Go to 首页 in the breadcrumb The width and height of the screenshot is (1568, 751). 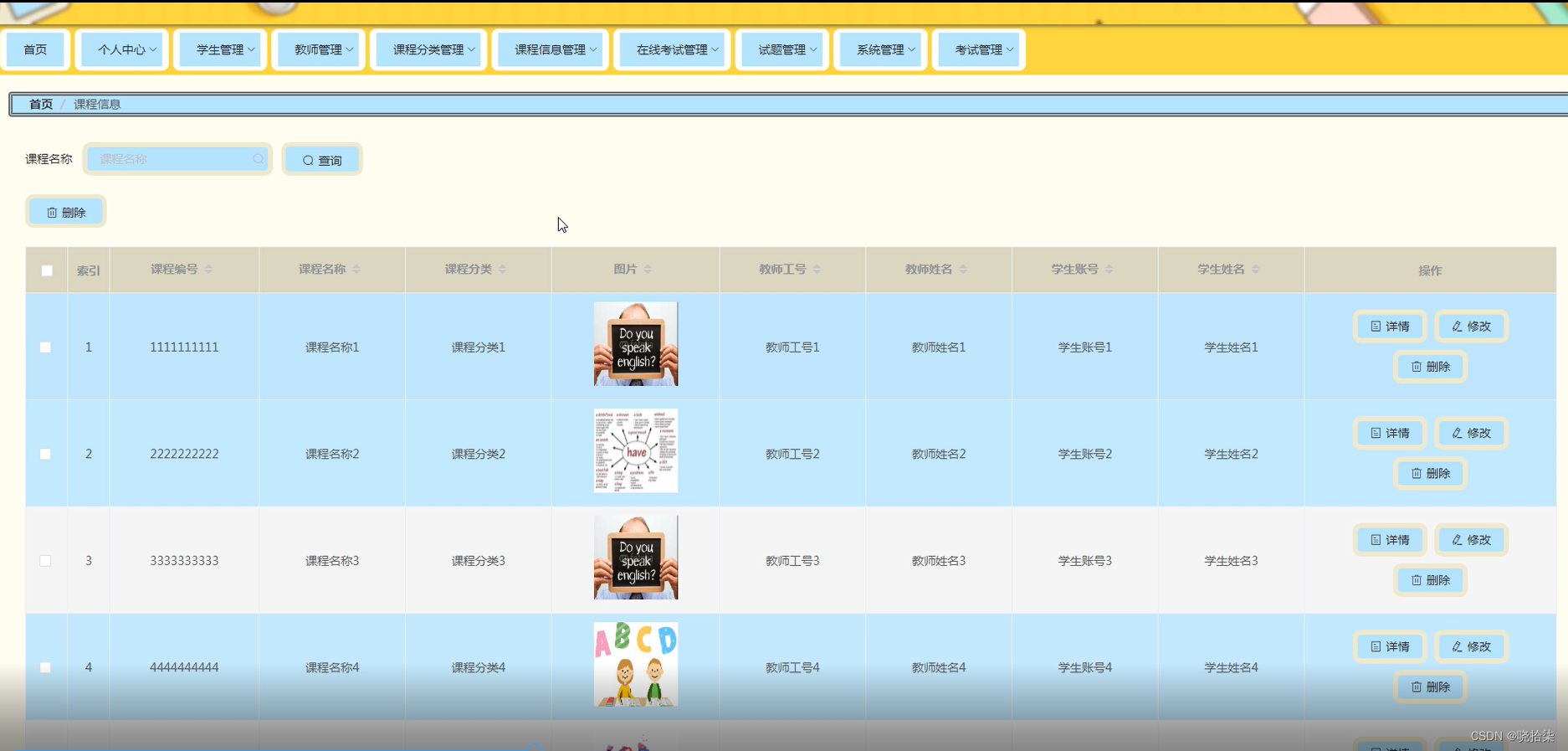(x=40, y=104)
